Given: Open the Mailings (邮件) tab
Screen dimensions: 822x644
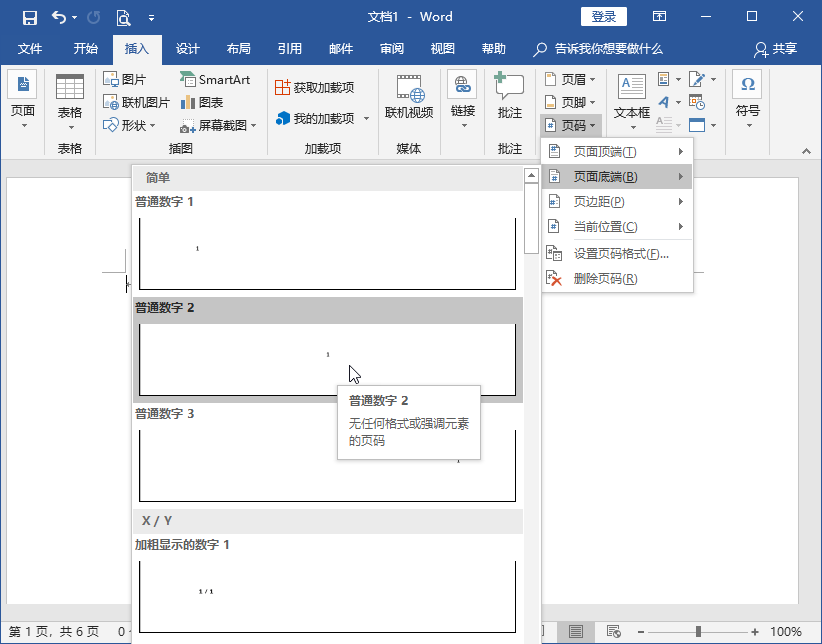Looking at the screenshot, I should tap(341, 49).
